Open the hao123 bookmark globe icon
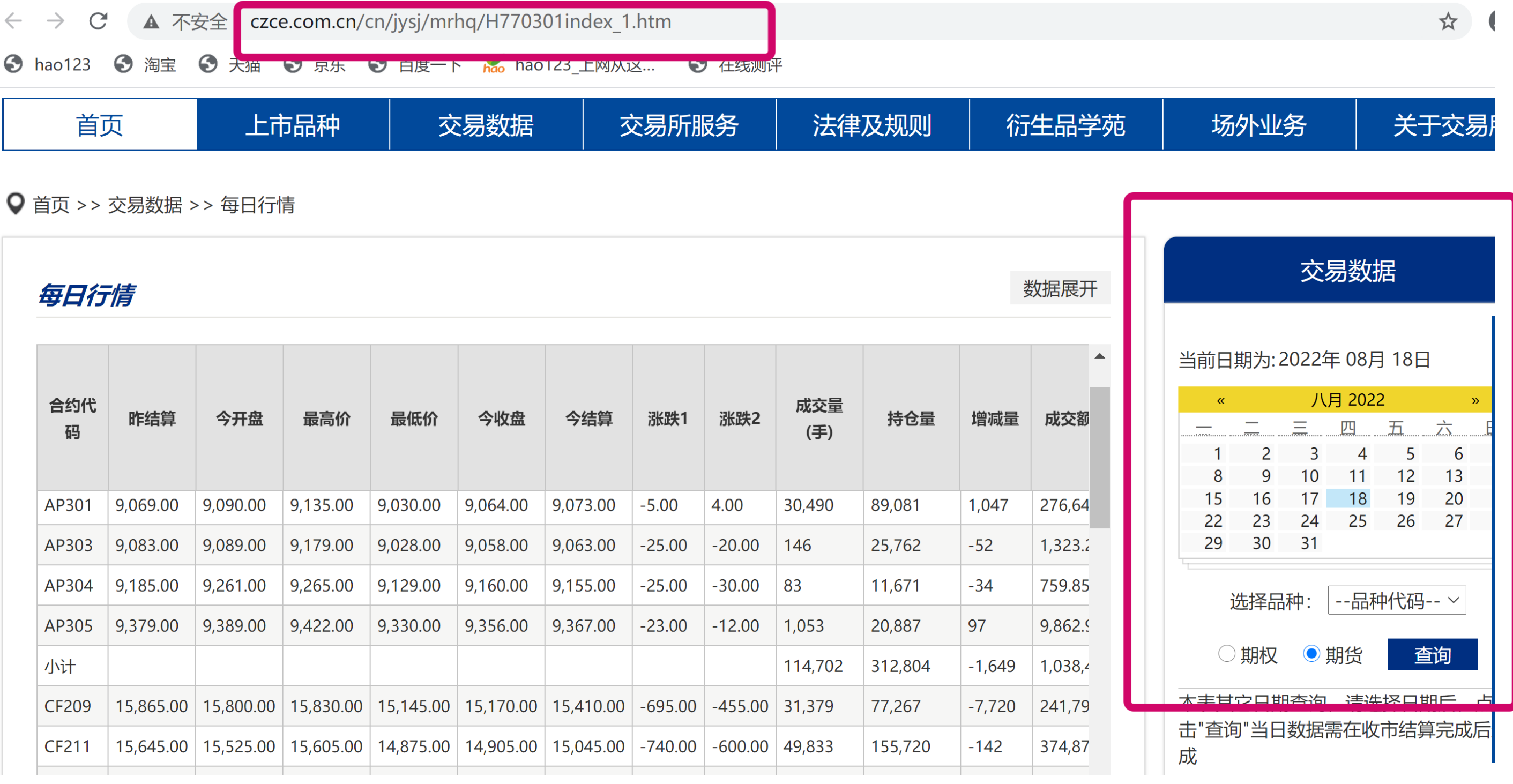This screenshot has height=784, width=1513. coord(13,64)
